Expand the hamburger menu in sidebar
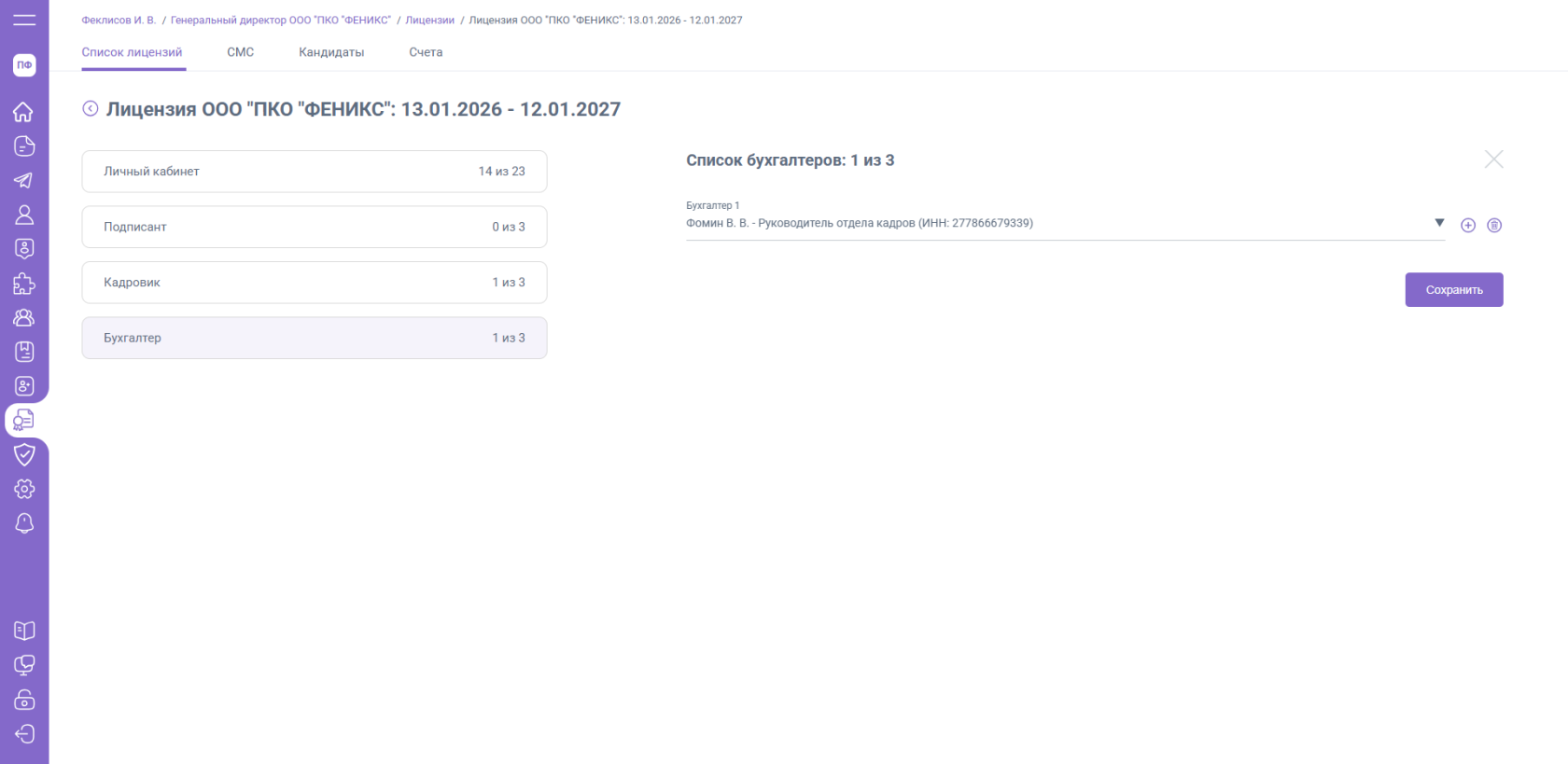The width and height of the screenshot is (1568, 764). (x=24, y=20)
